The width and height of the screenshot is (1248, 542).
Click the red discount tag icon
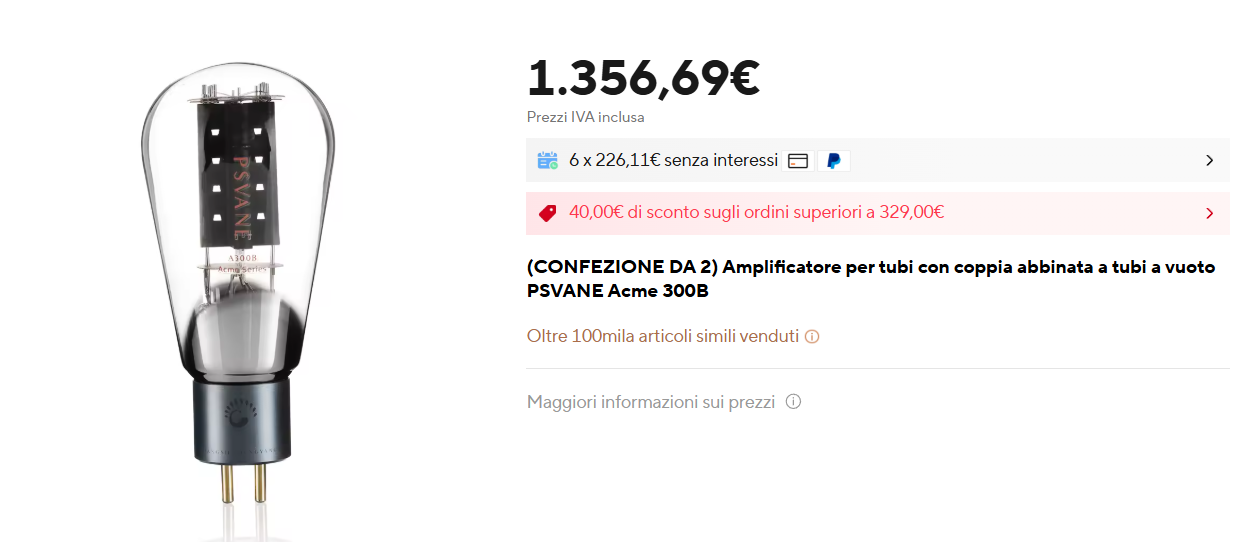[547, 212]
